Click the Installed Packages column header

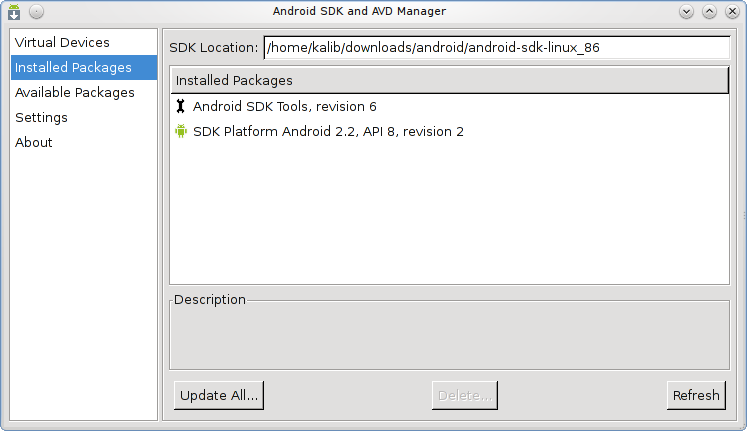(x=449, y=80)
